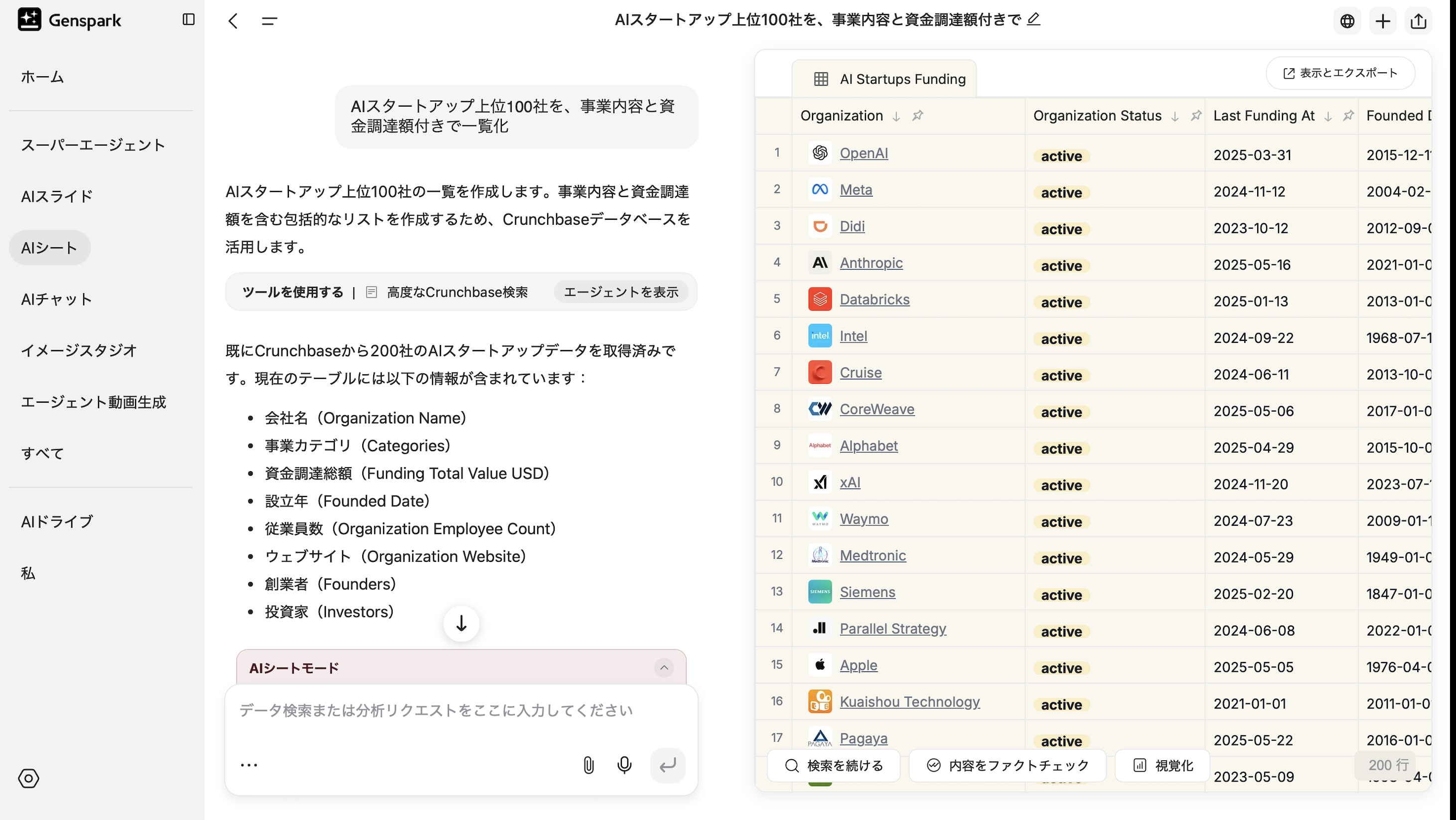
Task: Collapse the AIシートモード panel chevron
Action: (x=664, y=668)
